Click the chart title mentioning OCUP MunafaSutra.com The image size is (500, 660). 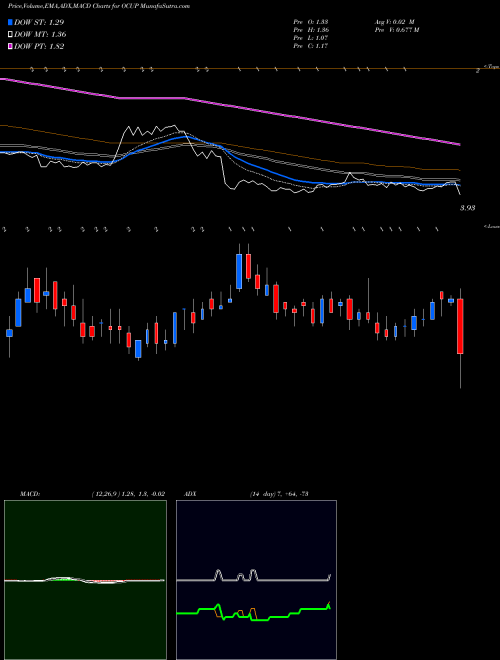point(99,6)
